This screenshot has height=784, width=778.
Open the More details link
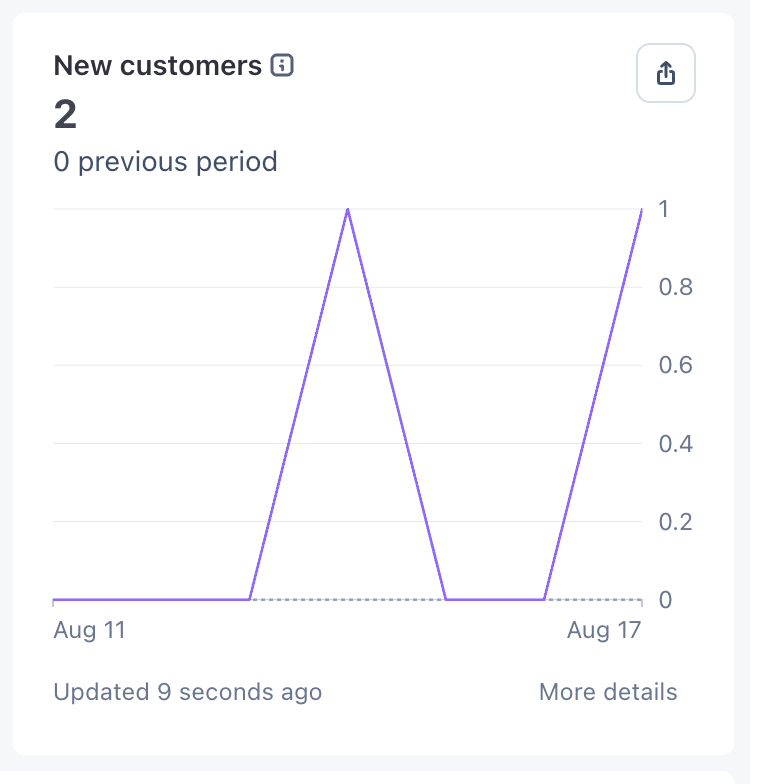point(608,692)
